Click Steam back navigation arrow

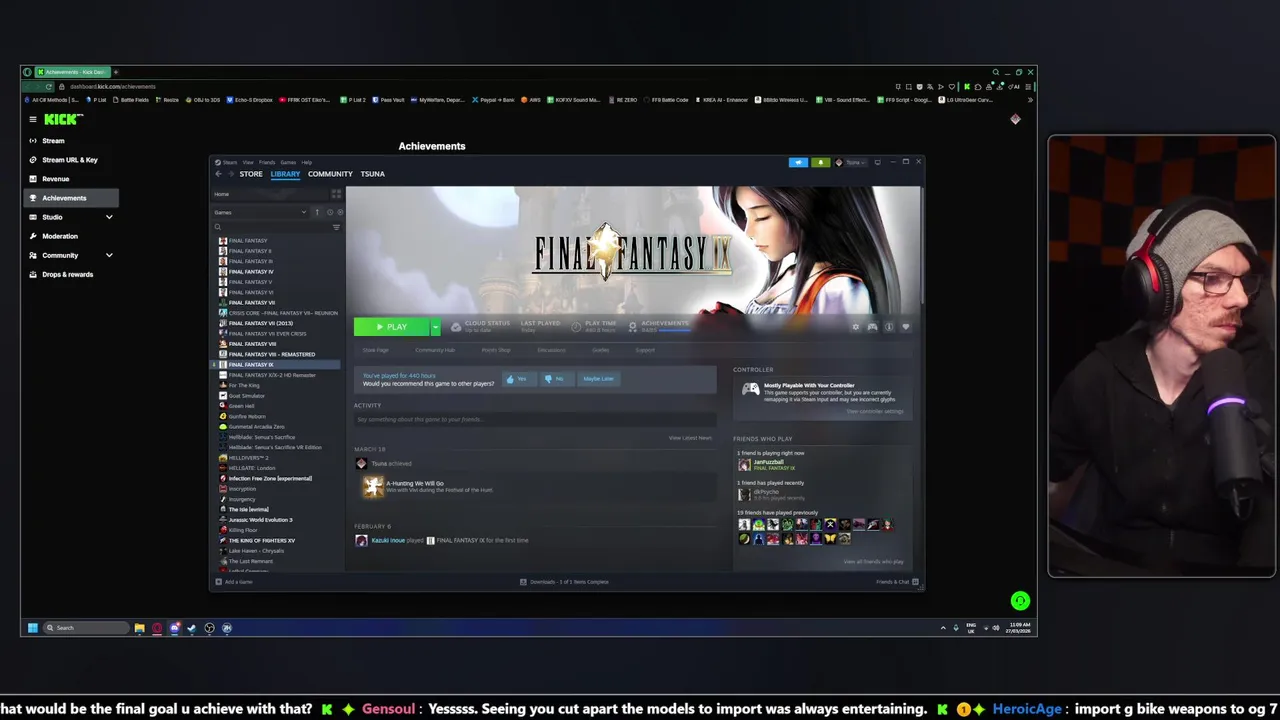tap(218, 174)
